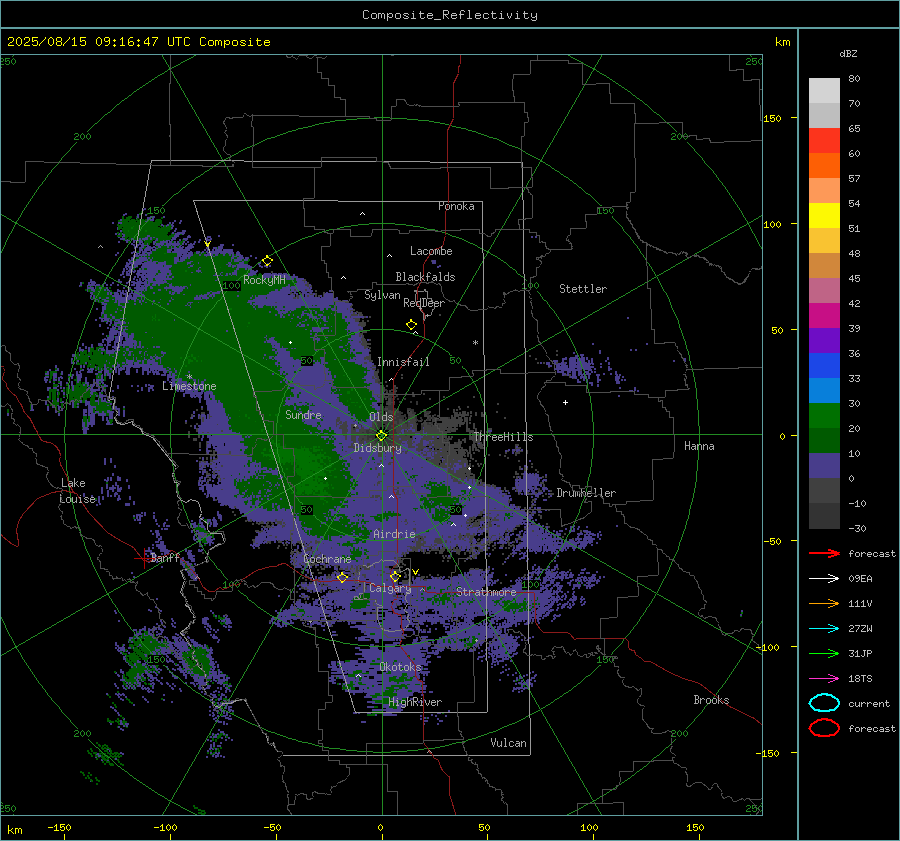
Task: Click the Hanna city label
Action: pyautogui.click(x=699, y=446)
